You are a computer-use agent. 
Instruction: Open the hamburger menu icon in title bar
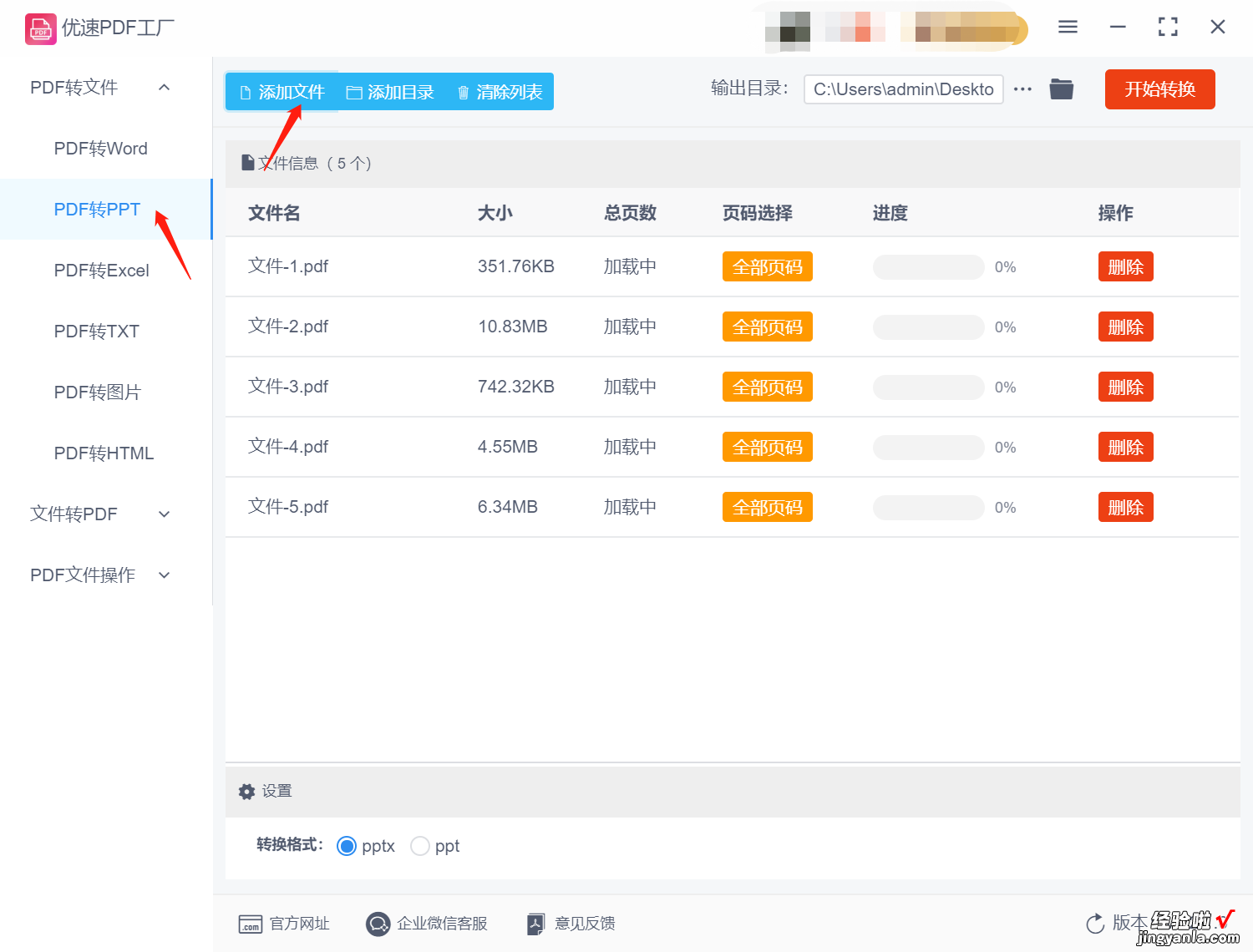pyautogui.click(x=1068, y=27)
